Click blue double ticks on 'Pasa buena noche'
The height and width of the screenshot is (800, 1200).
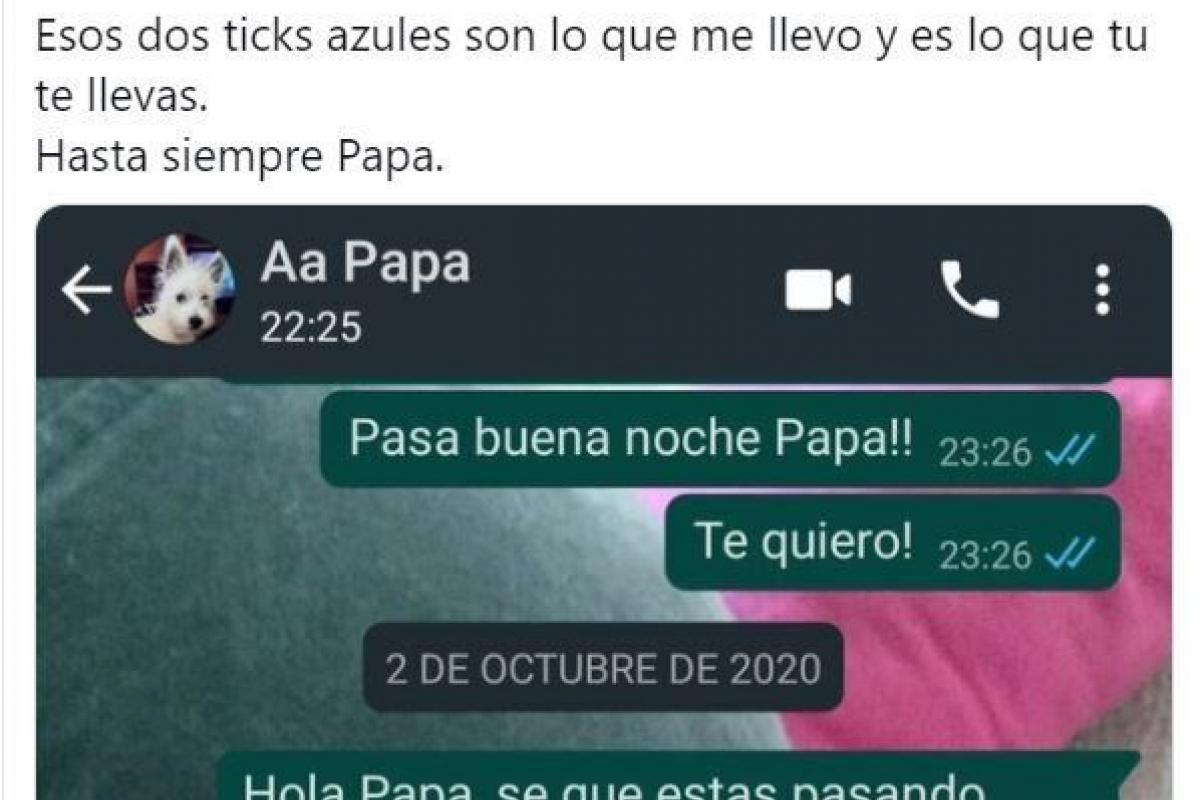coord(1069,452)
